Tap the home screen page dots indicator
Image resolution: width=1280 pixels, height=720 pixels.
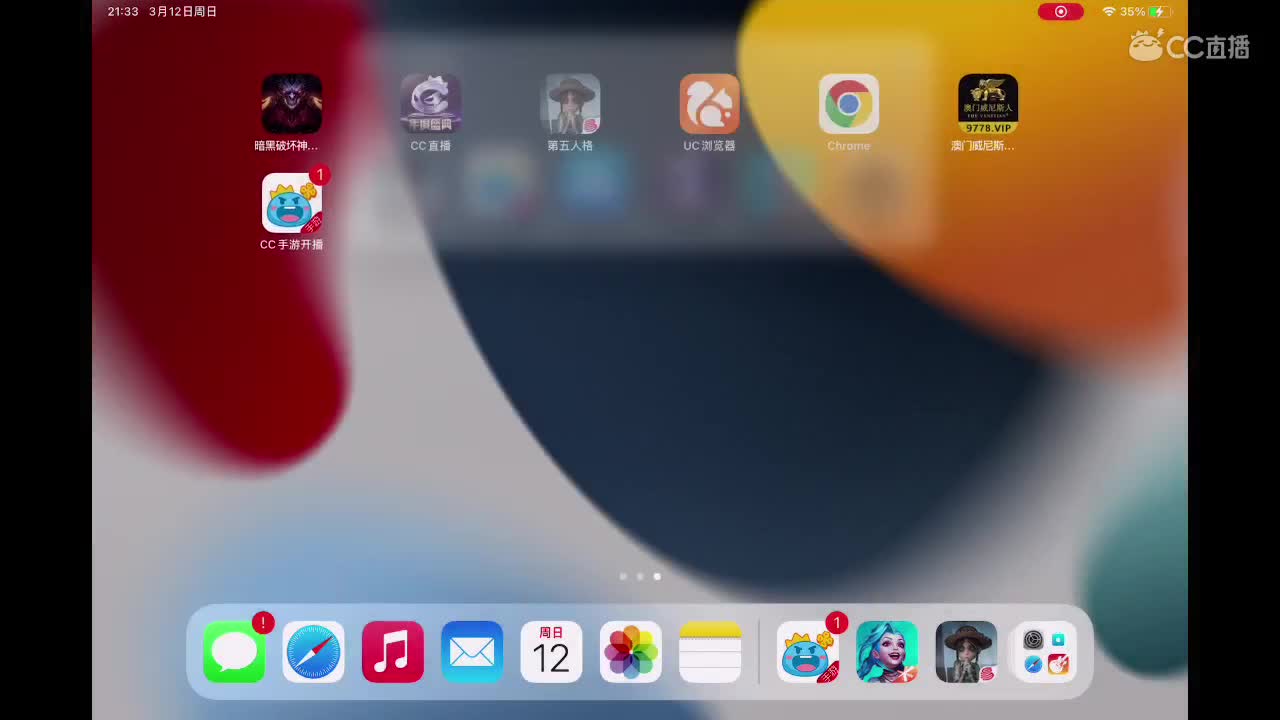click(x=640, y=576)
